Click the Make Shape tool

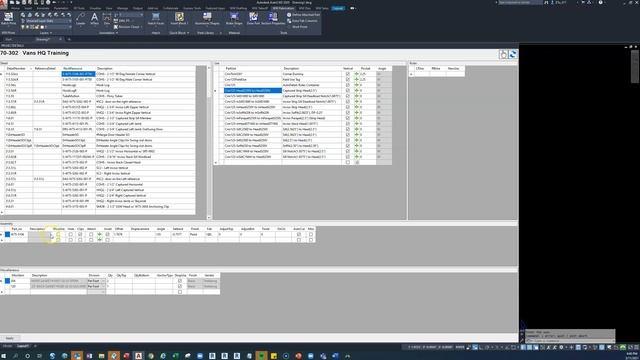(234, 19)
